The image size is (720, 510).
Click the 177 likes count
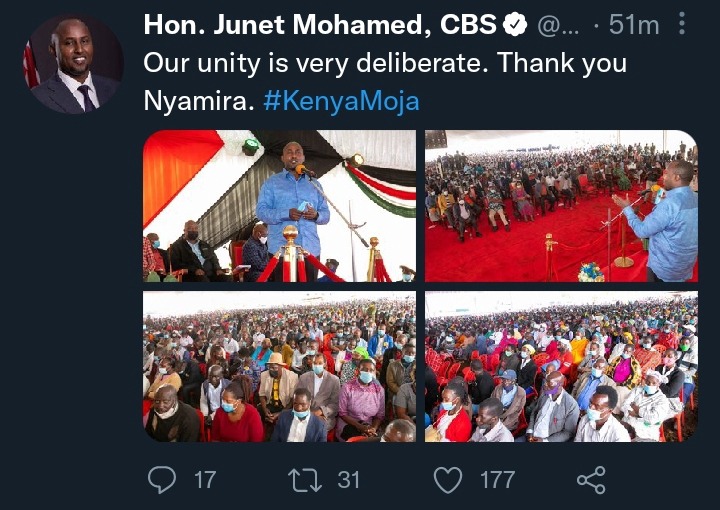tap(497, 480)
